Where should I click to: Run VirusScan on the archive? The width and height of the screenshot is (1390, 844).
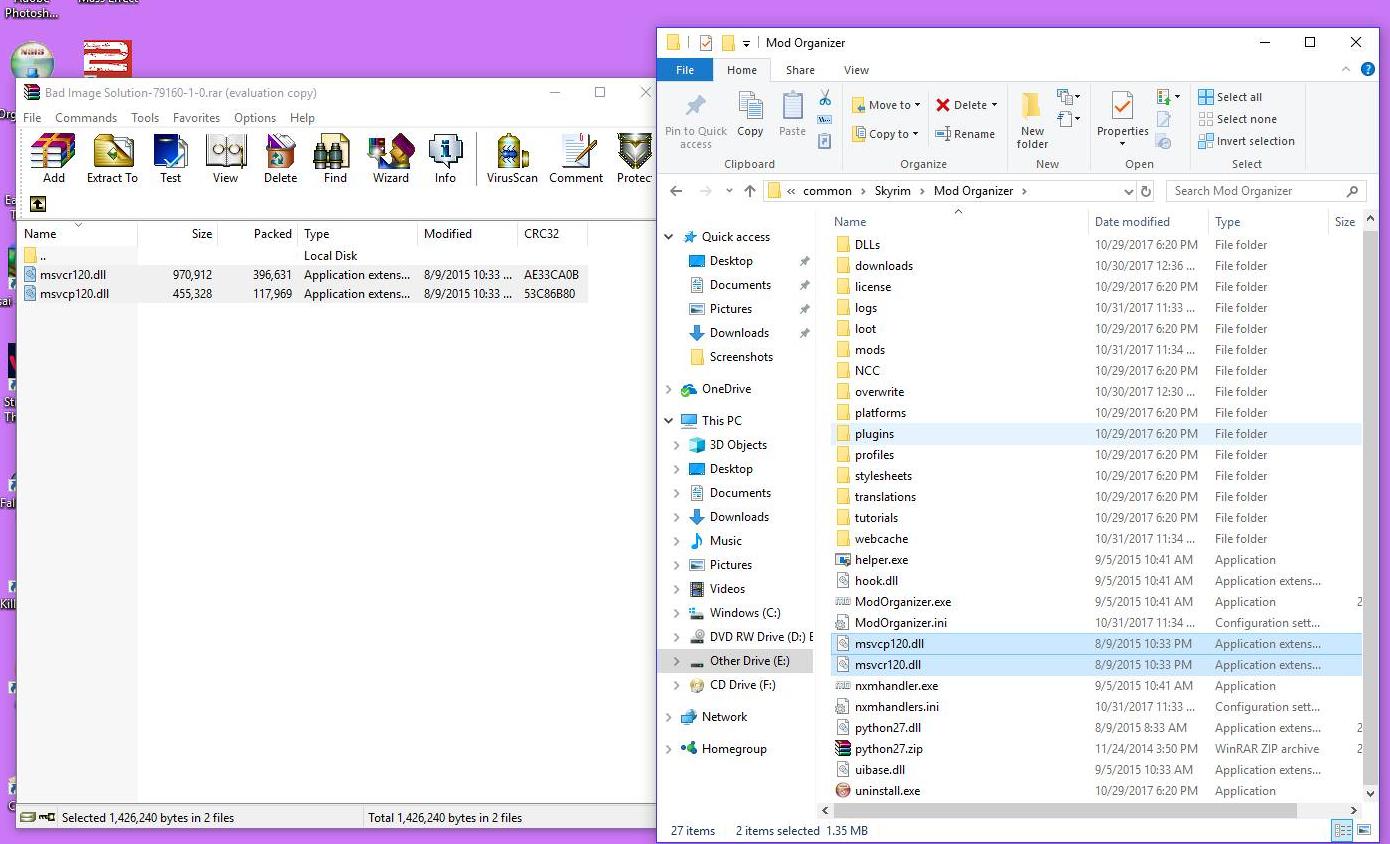[x=512, y=158]
